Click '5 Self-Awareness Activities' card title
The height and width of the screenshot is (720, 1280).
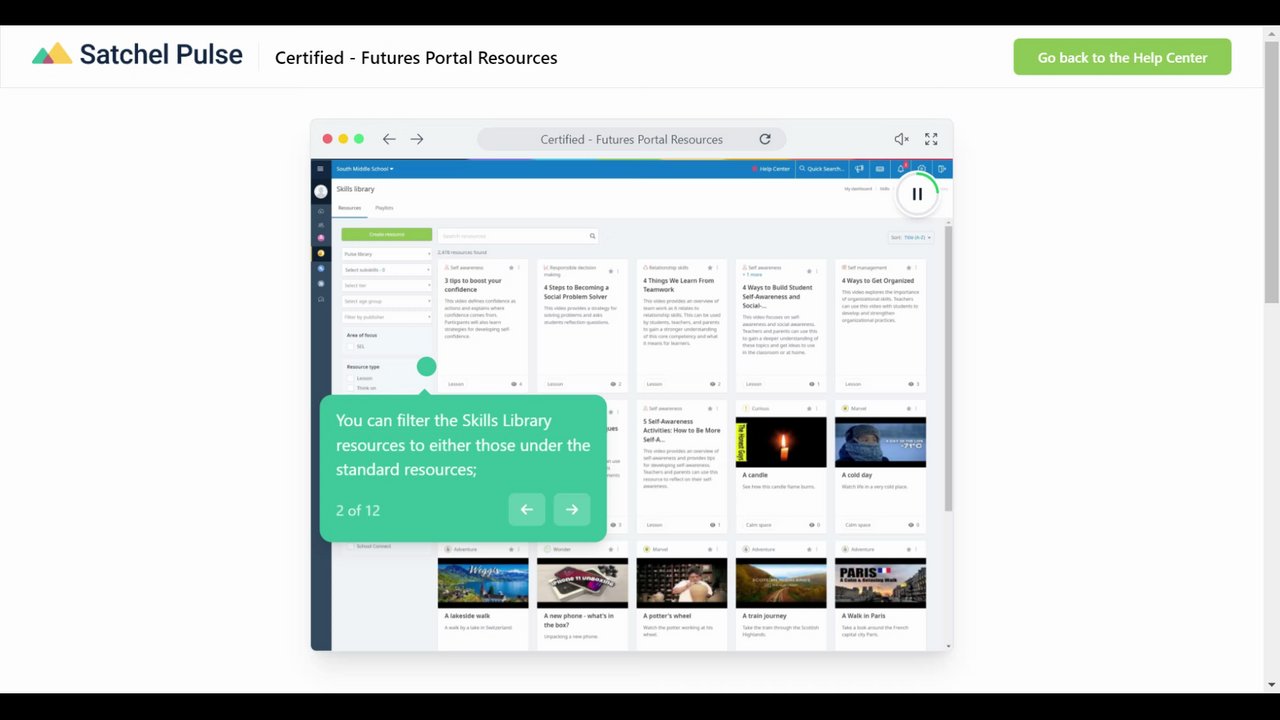(x=682, y=430)
